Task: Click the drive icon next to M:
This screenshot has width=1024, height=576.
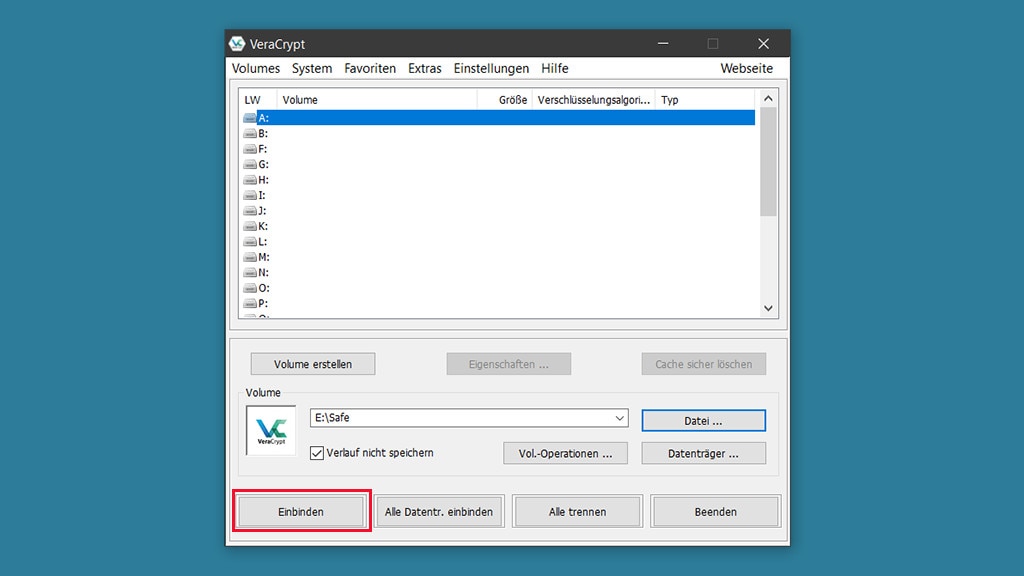Action: click(x=248, y=257)
